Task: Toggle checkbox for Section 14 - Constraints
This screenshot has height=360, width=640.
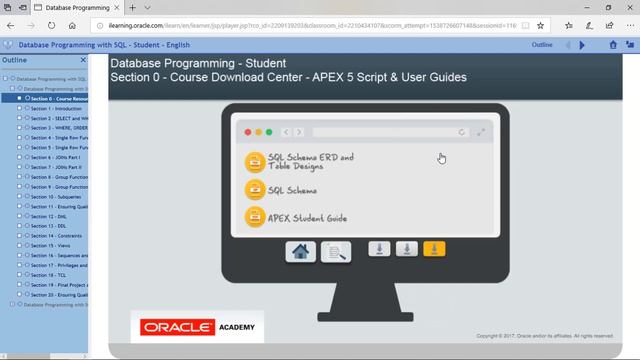Action: pyautogui.click(x=19, y=236)
